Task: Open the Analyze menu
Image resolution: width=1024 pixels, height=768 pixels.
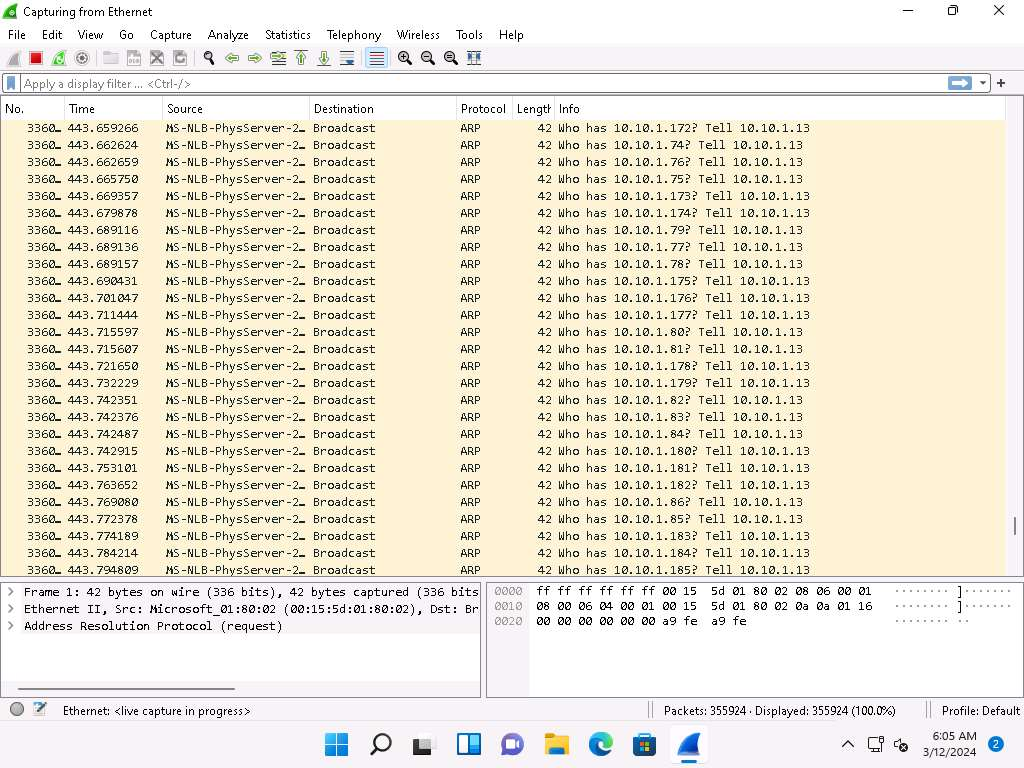Action: (x=228, y=35)
